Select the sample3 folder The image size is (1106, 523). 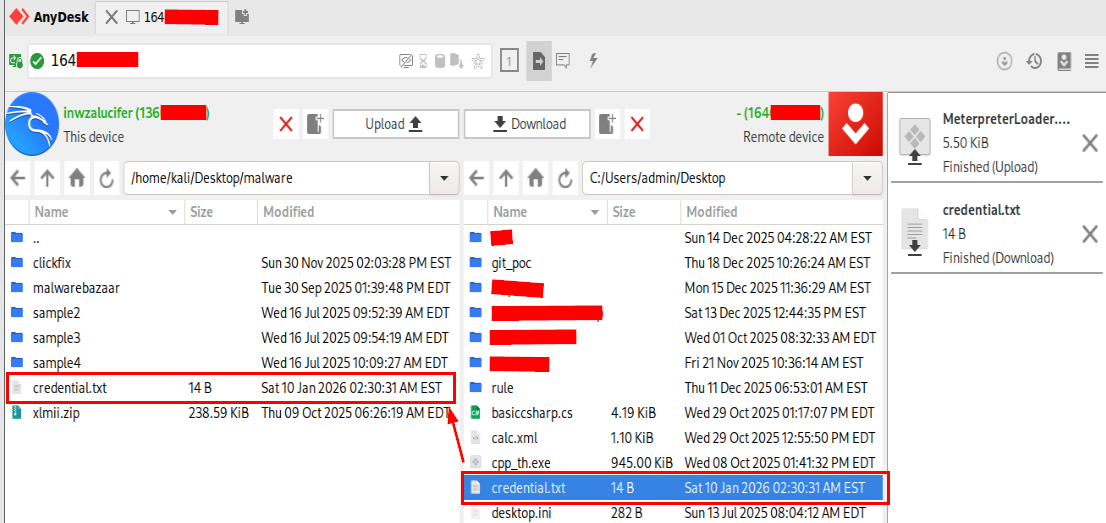coord(231,337)
